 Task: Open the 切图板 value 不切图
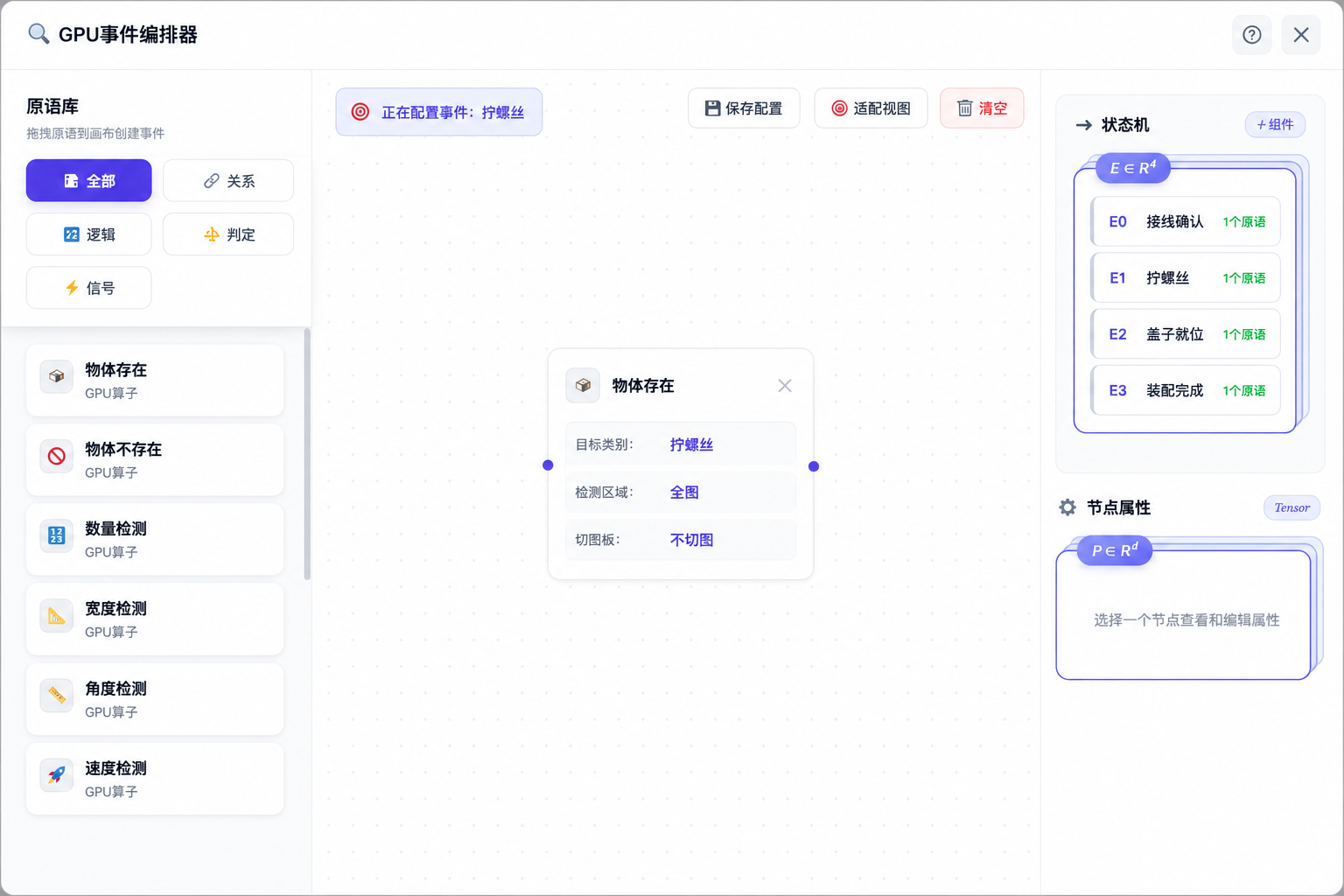[692, 540]
